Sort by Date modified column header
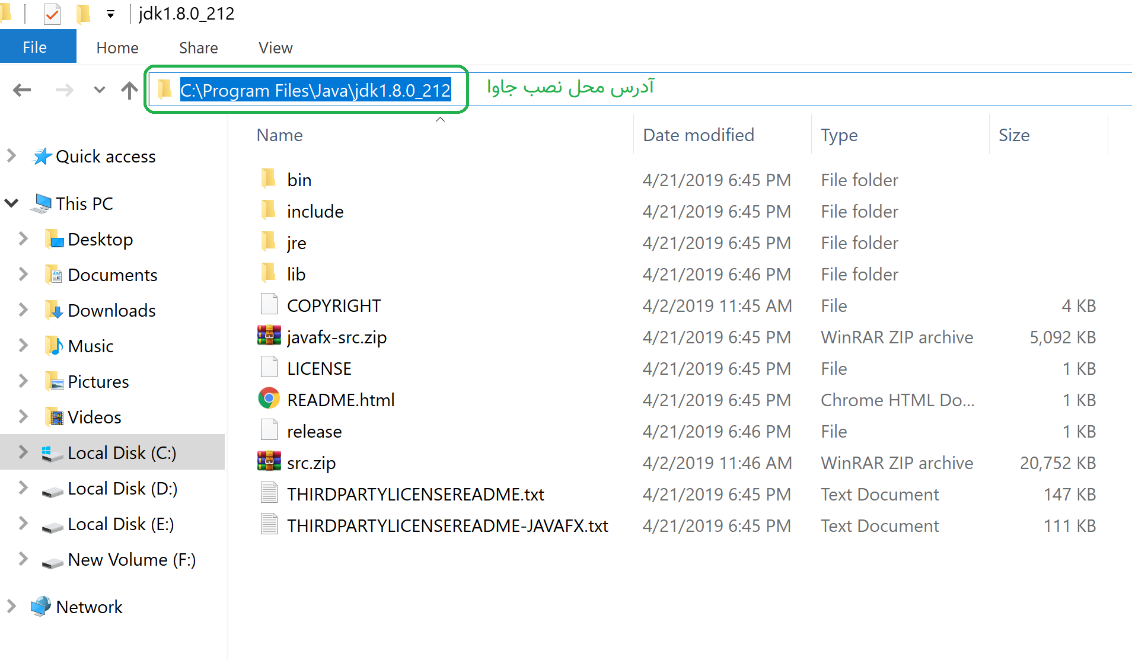Viewport: 1132px width, 660px height. (x=698, y=135)
